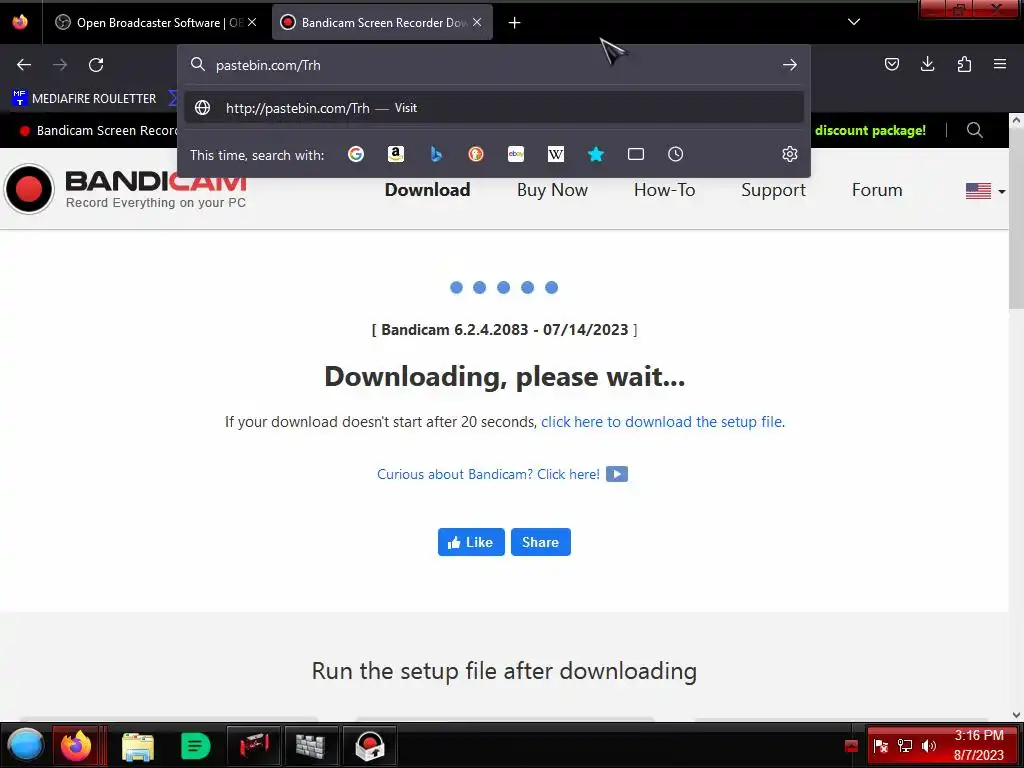Screen dimensions: 1024x768
Task: Expand the list all tabs chevron
Action: (x=854, y=22)
